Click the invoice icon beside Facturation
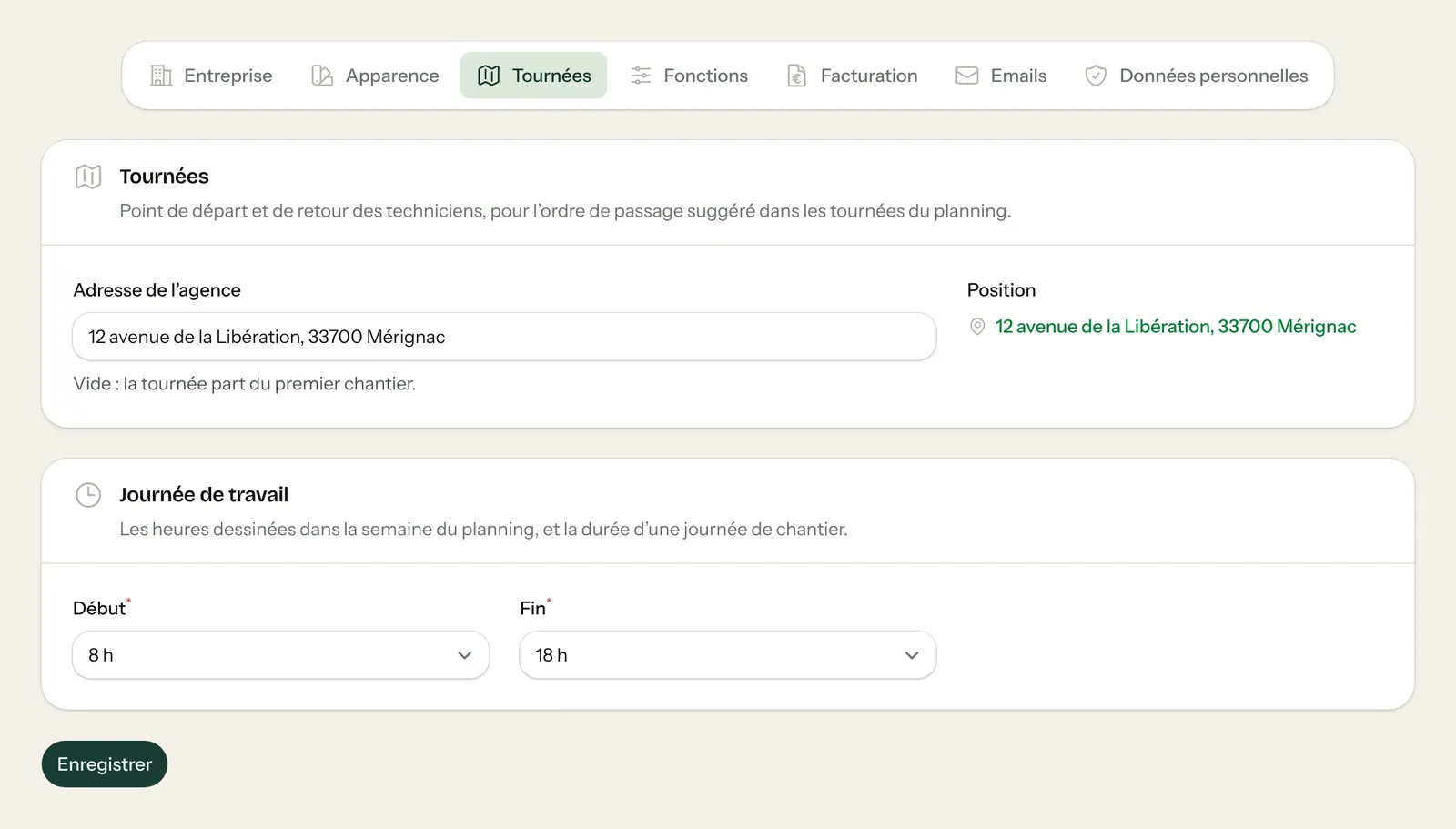 (x=797, y=76)
